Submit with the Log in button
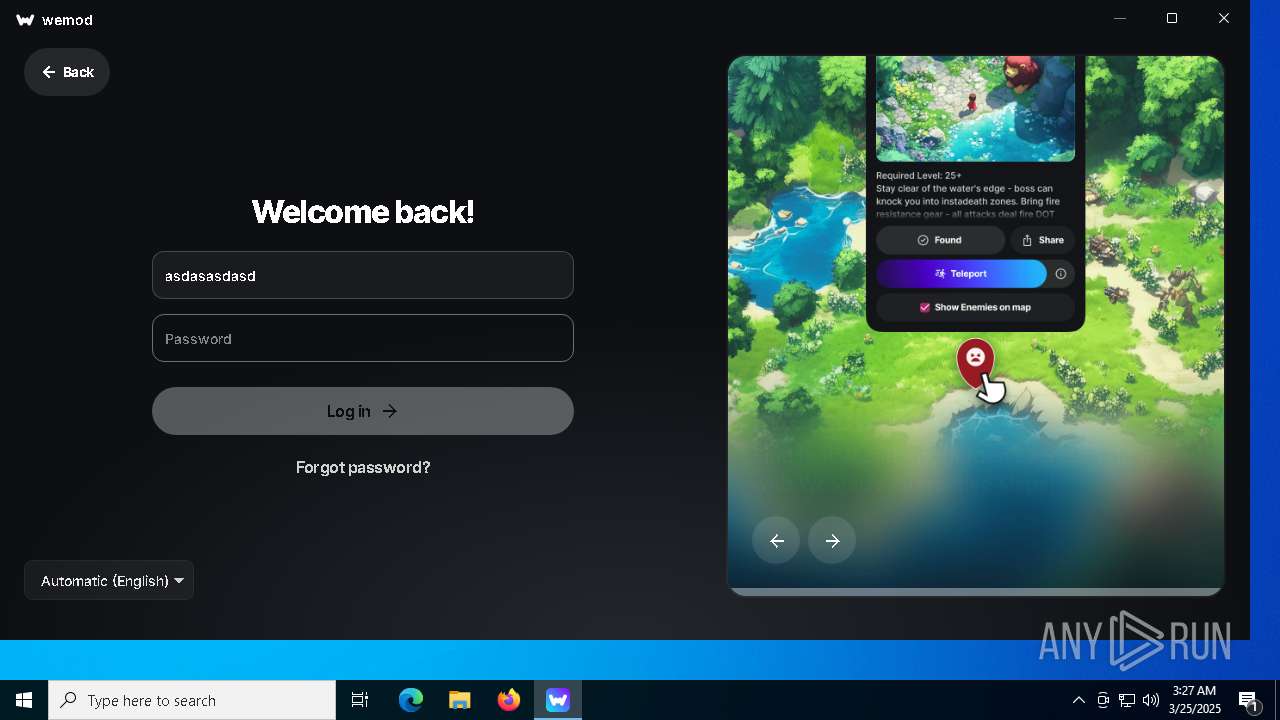The width and height of the screenshot is (1280, 720). pyautogui.click(x=363, y=411)
